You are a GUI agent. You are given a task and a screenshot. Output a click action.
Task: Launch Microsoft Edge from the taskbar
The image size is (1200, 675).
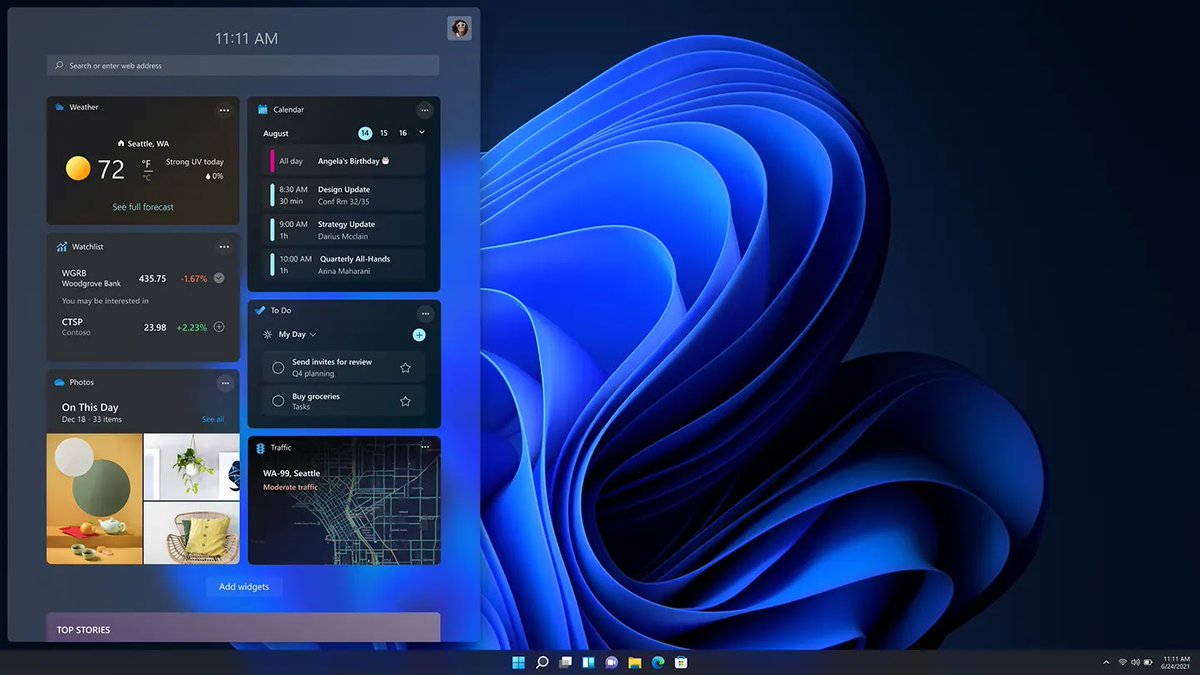(657, 662)
